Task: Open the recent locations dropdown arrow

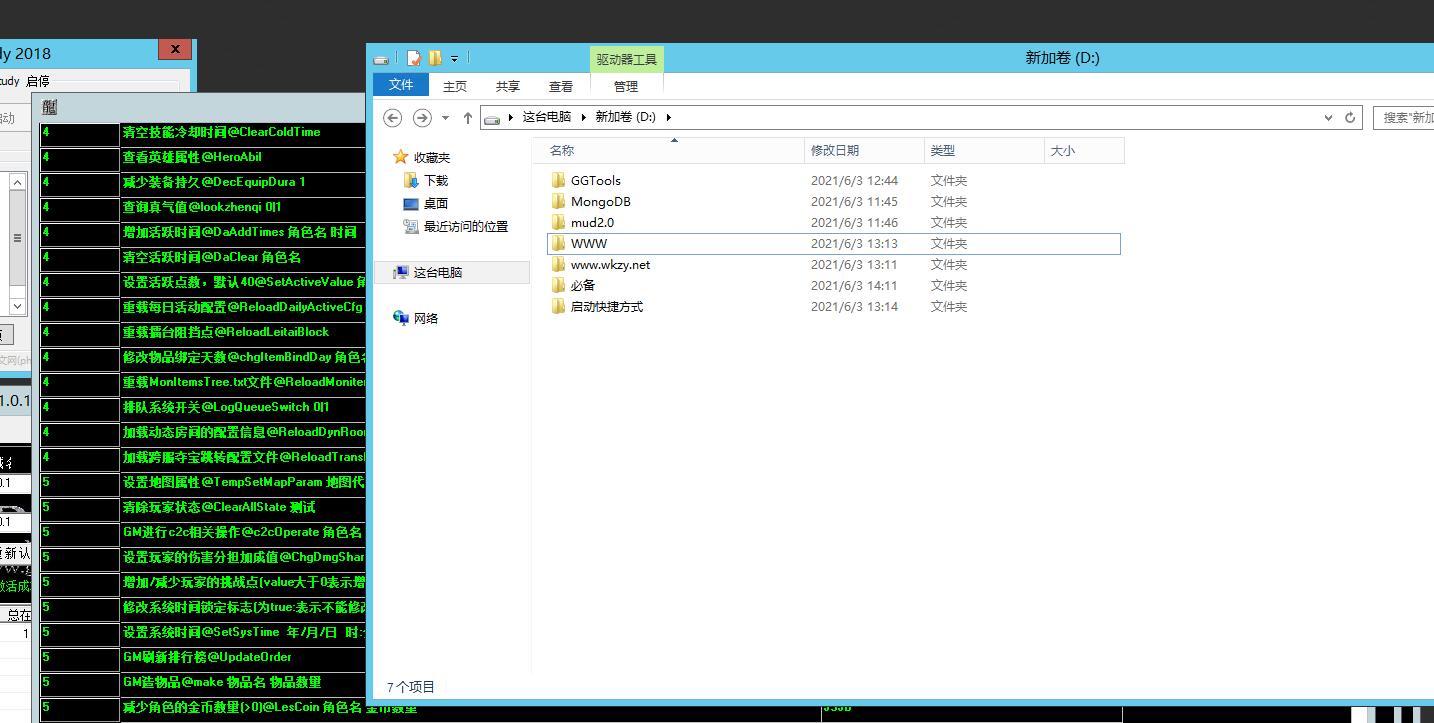Action: 445,118
